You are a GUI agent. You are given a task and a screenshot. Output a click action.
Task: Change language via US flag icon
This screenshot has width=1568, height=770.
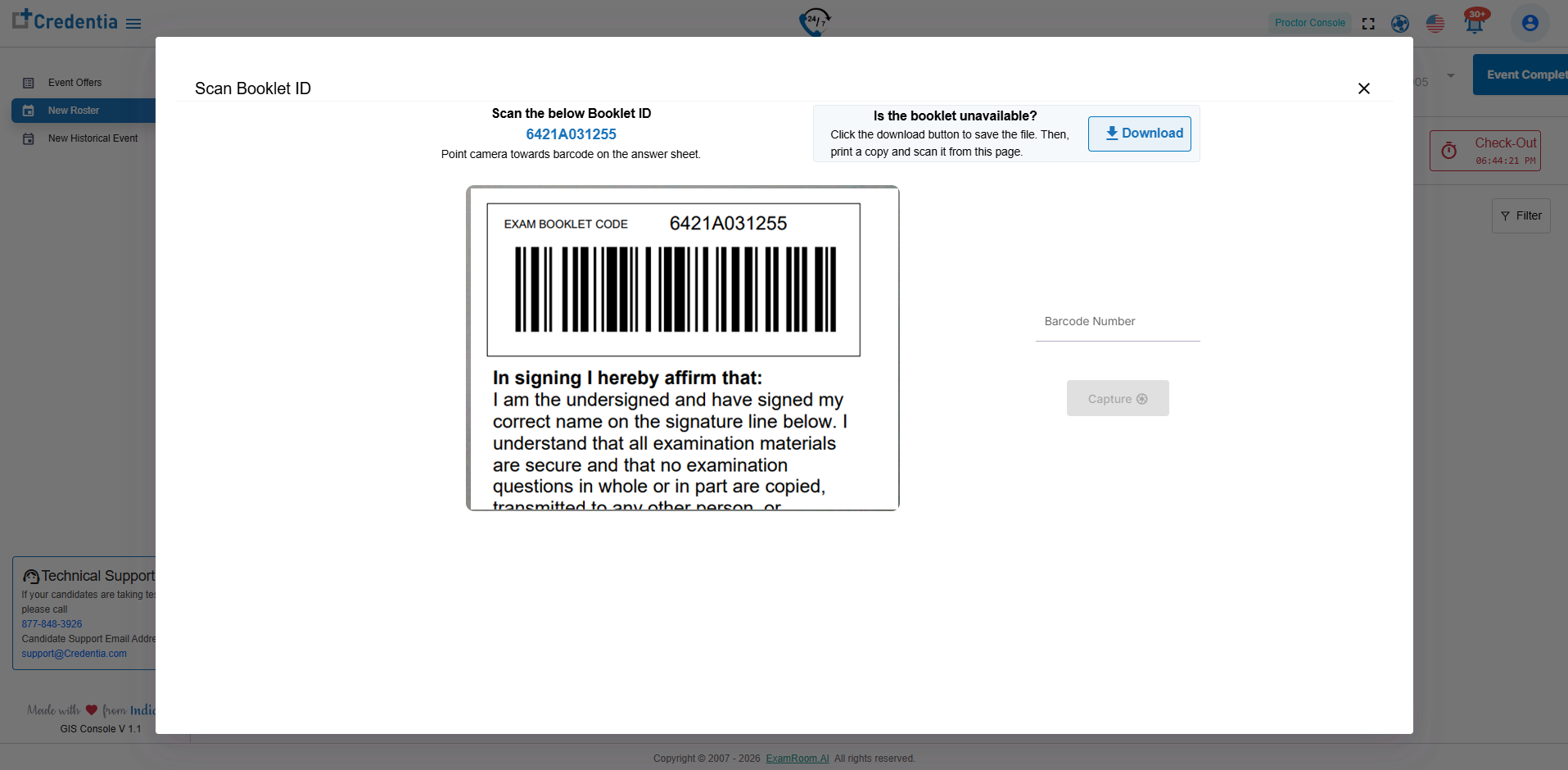[1435, 24]
